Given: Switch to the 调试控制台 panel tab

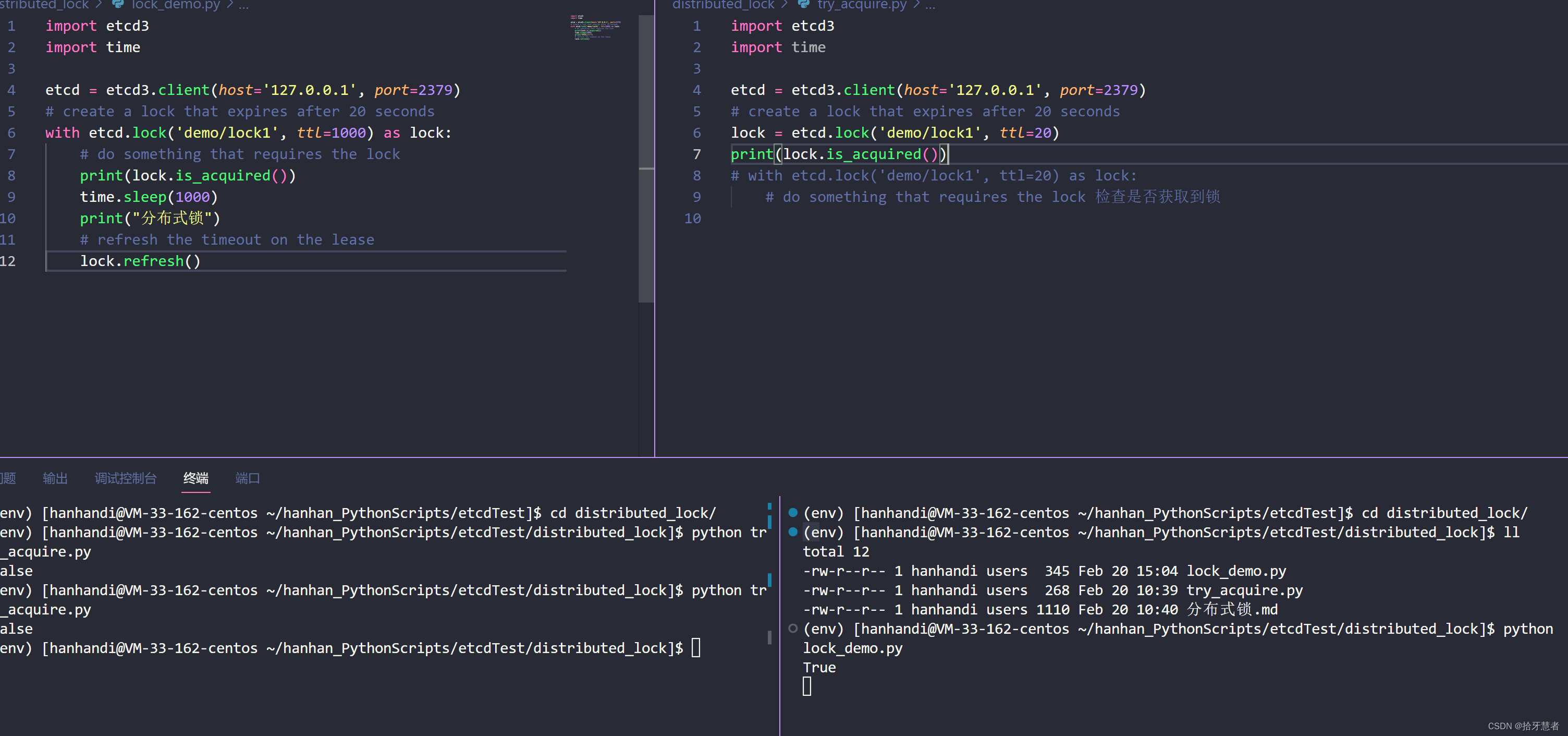Looking at the screenshot, I should [x=126, y=478].
